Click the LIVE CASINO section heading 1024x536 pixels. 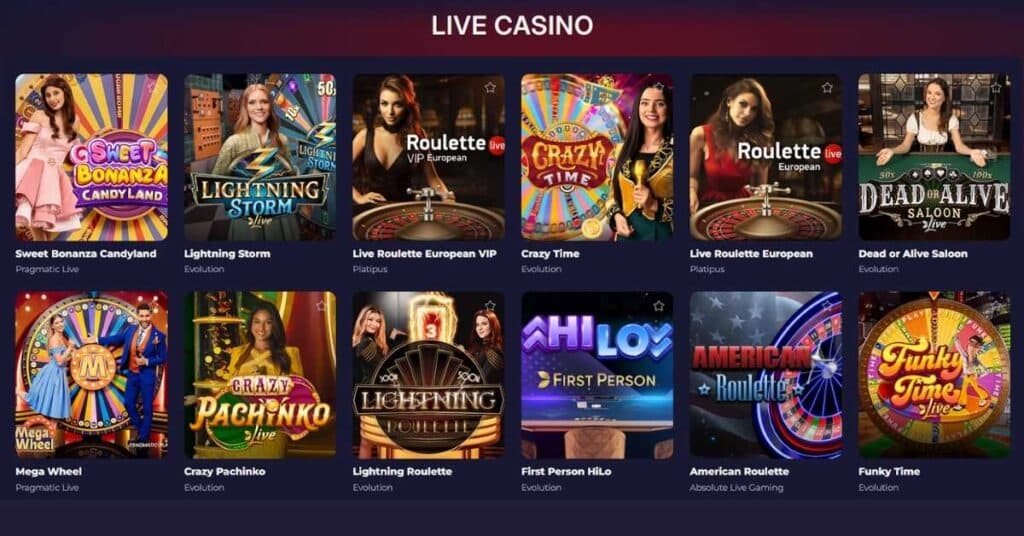pos(512,25)
